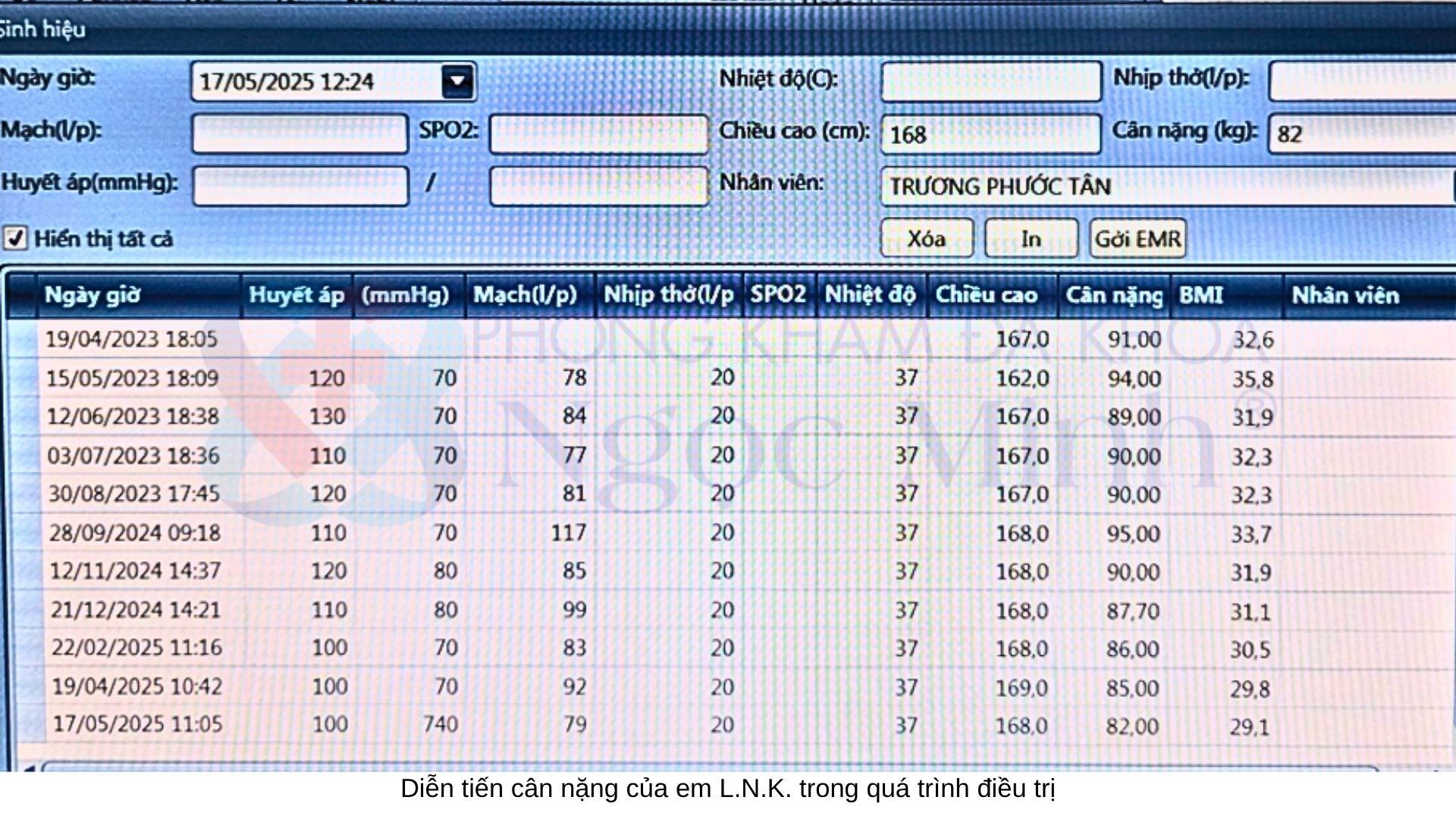1456x819 pixels.
Task: Click the Nhân viên field TRƯƠNG PHƯỚC TÂN
Action: pyautogui.click(x=1164, y=187)
